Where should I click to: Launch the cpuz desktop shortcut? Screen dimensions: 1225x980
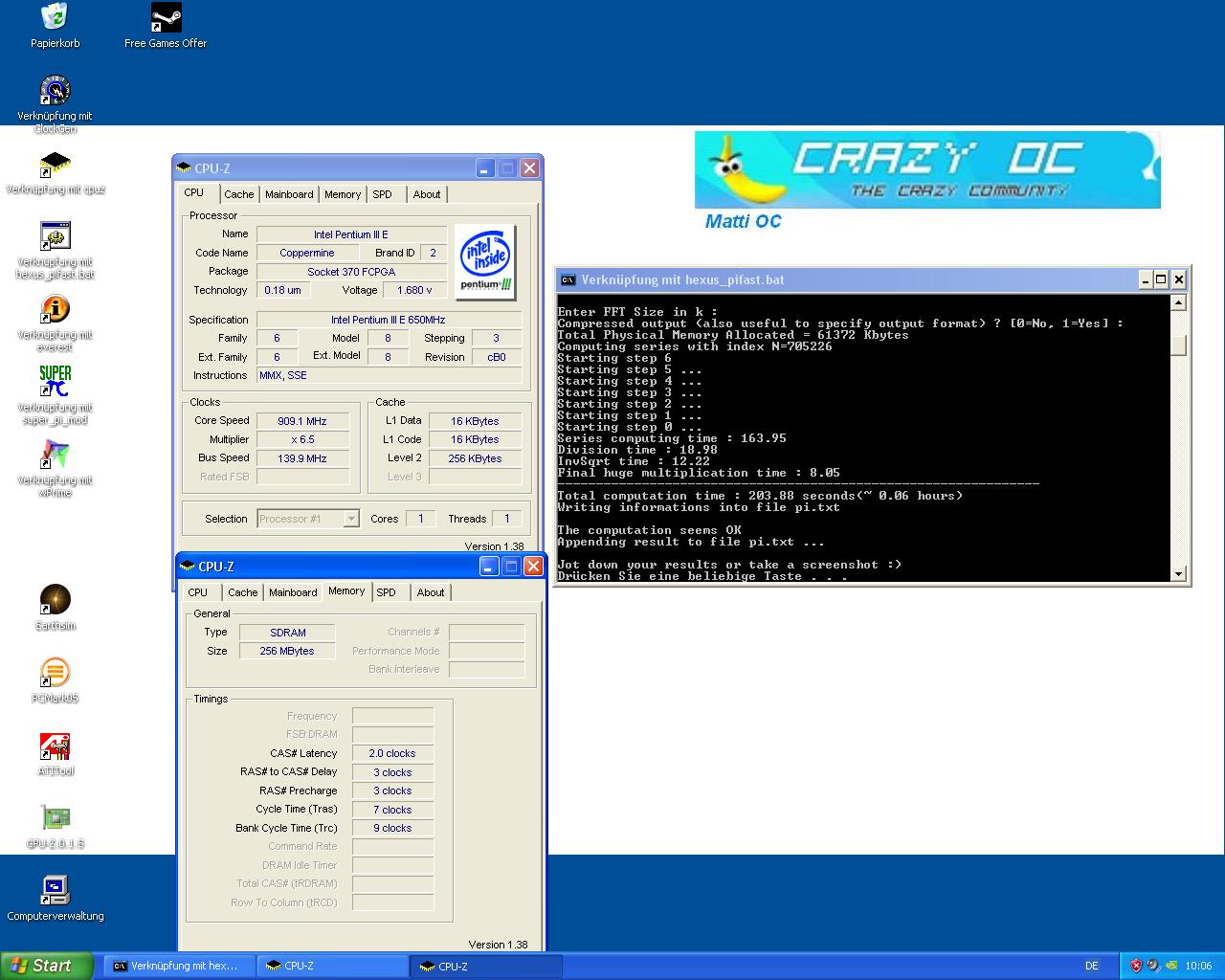pos(55,164)
